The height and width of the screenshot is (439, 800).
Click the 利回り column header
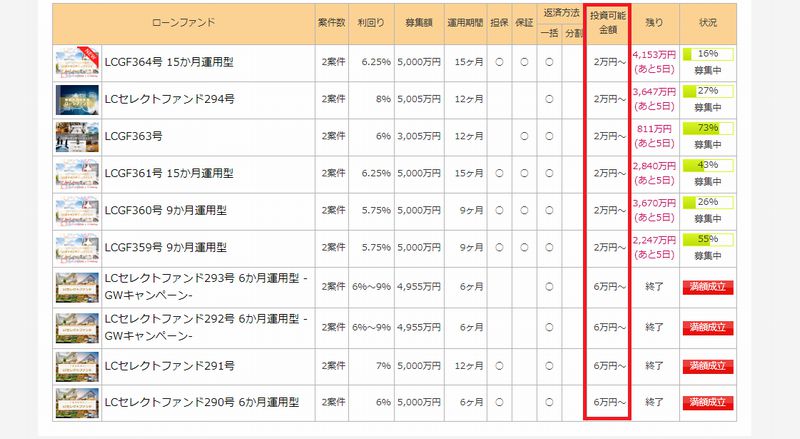(x=371, y=22)
